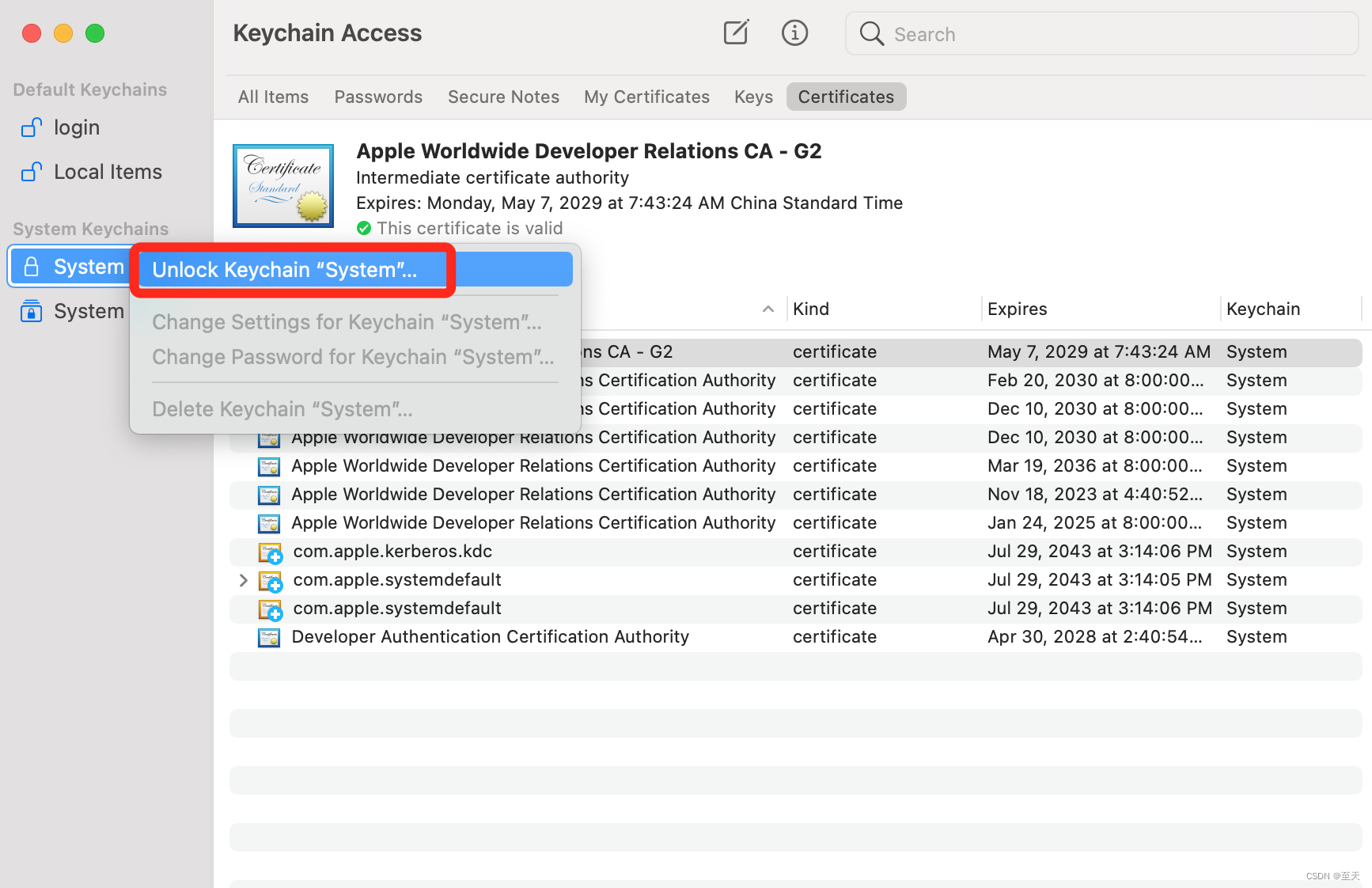Switch to the Secure Notes tab
1372x888 pixels.
(x=503, y=97)
